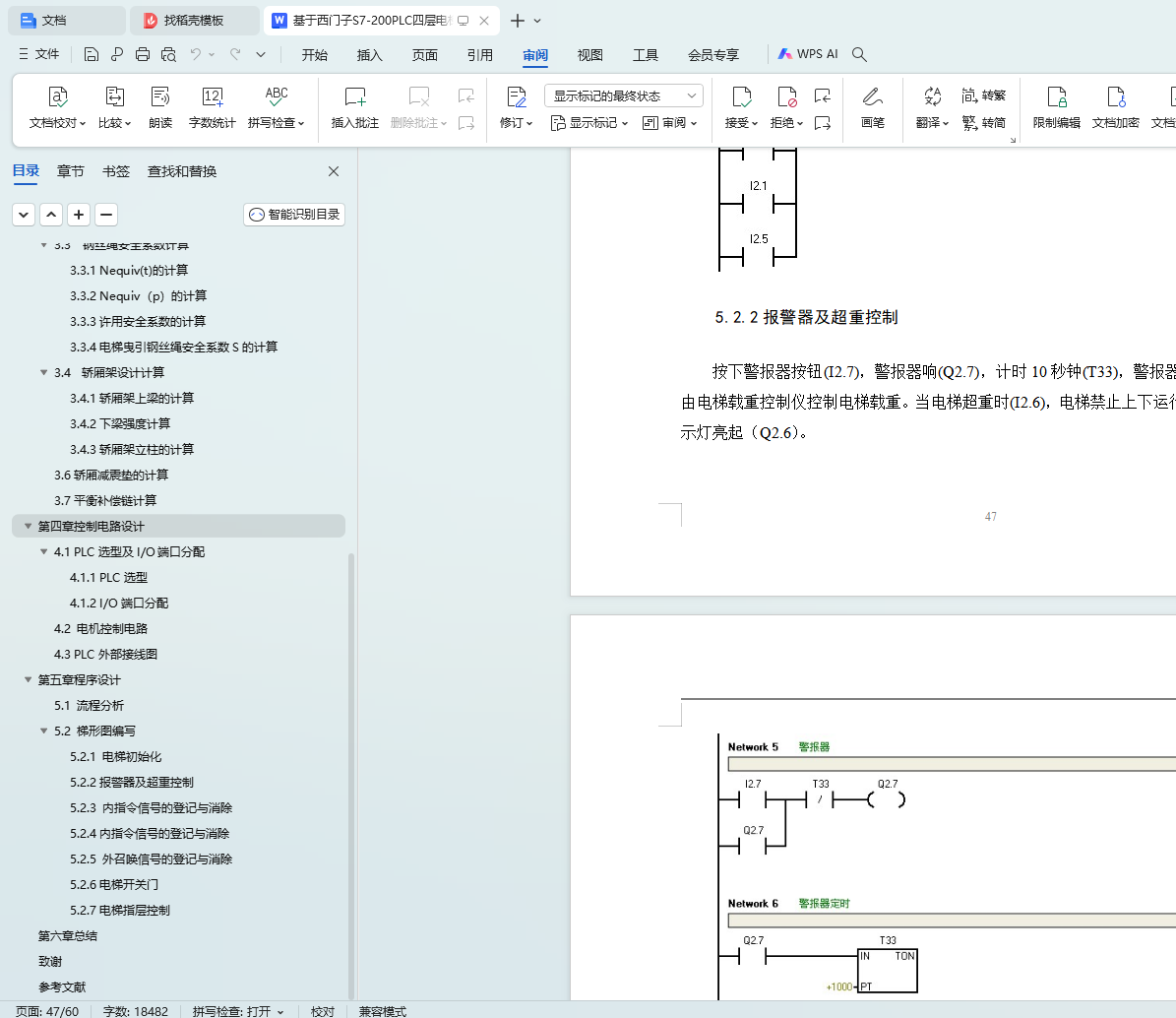Open the 翻译 translate tool
Viewport: 1176px width, 1018px height.
tap(932, 107)
